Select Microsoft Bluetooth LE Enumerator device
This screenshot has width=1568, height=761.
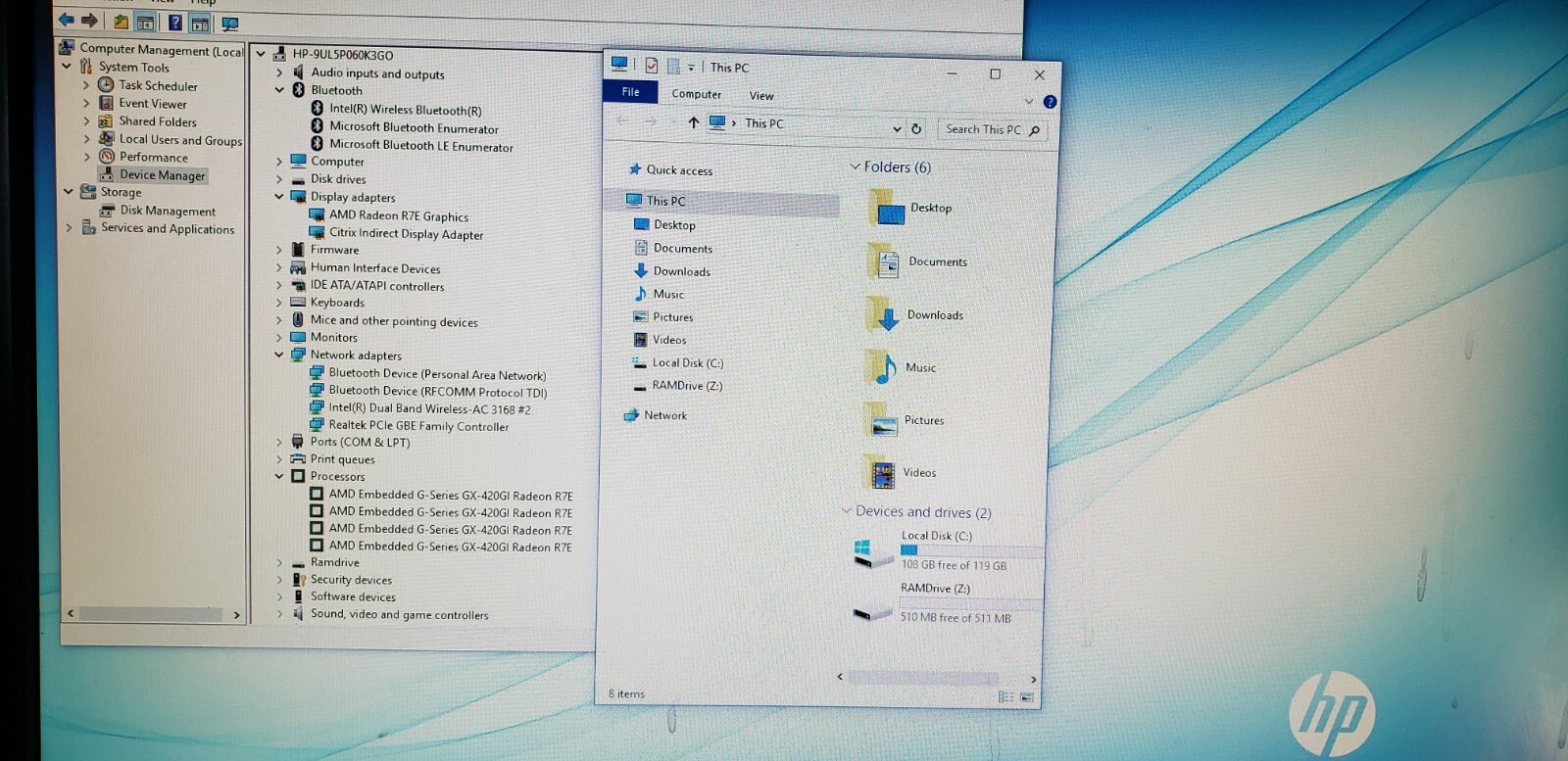tap(421, 146)
